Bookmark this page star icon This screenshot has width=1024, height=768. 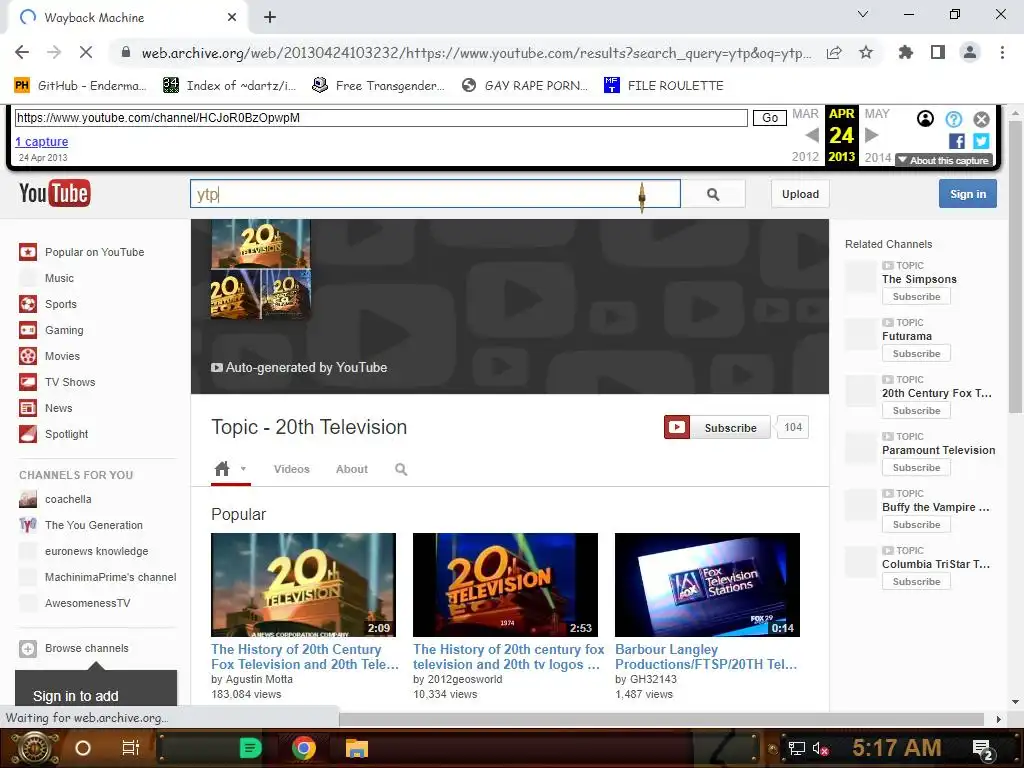pos(866,52)
